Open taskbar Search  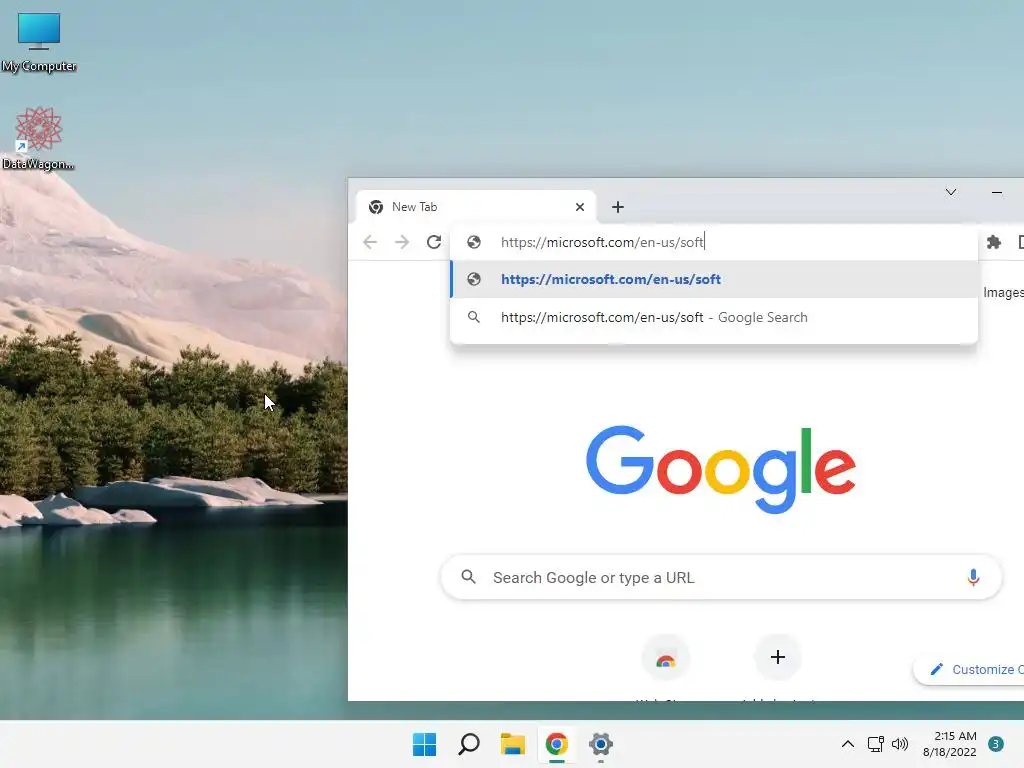tap(469, 744)
